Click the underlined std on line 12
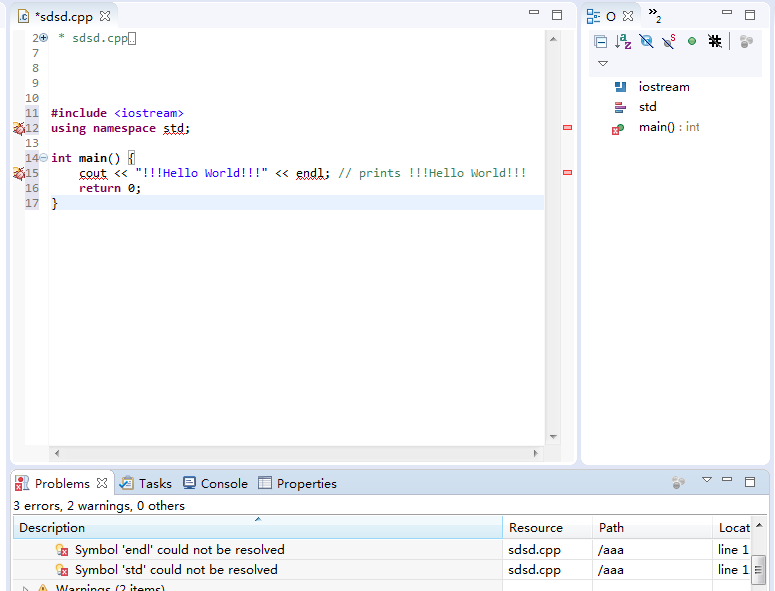Viewport: 775px width, 591px height. pos(174,128)
